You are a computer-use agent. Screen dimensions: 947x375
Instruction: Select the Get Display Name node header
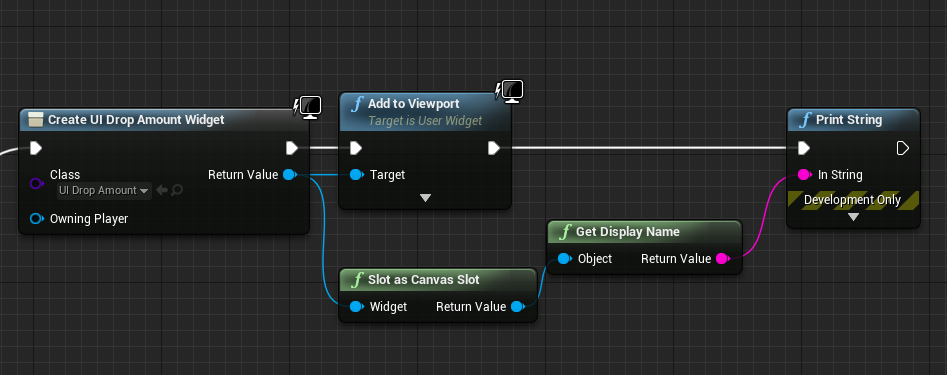644,232
